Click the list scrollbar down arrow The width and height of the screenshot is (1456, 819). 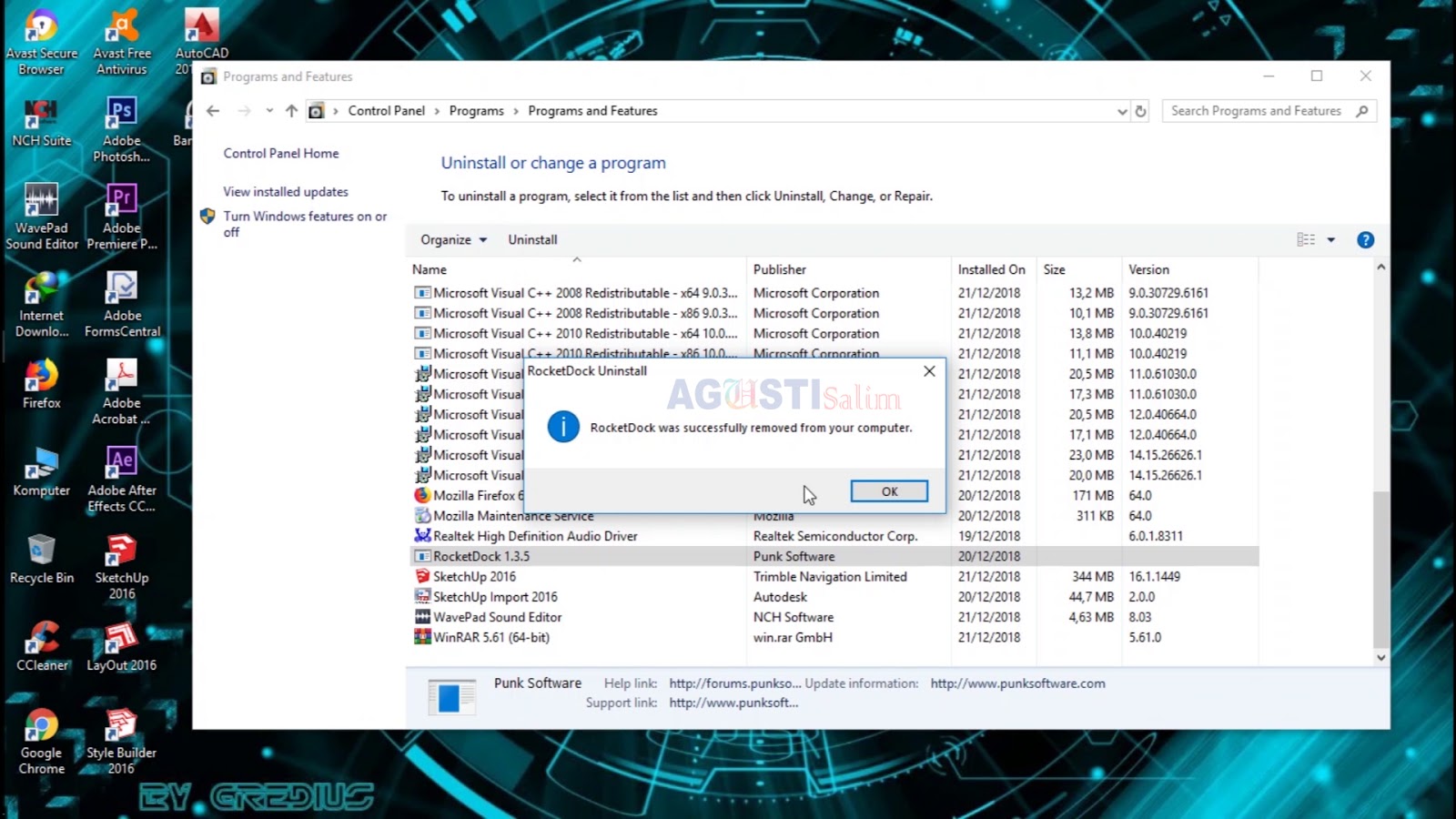click(x=1380, y=657)
